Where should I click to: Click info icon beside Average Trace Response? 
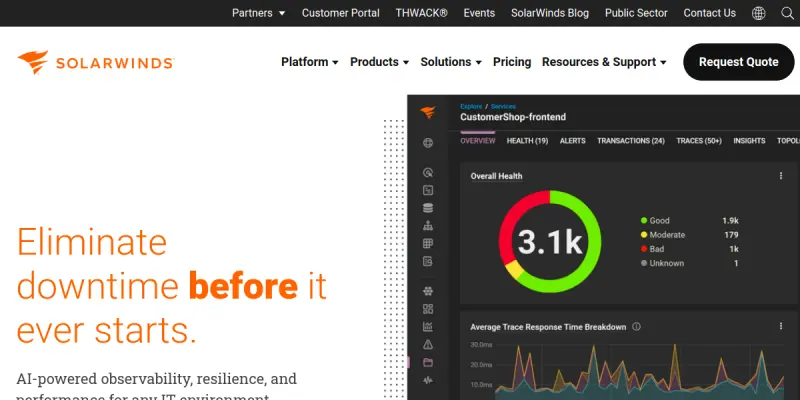(x=636, y=327)
